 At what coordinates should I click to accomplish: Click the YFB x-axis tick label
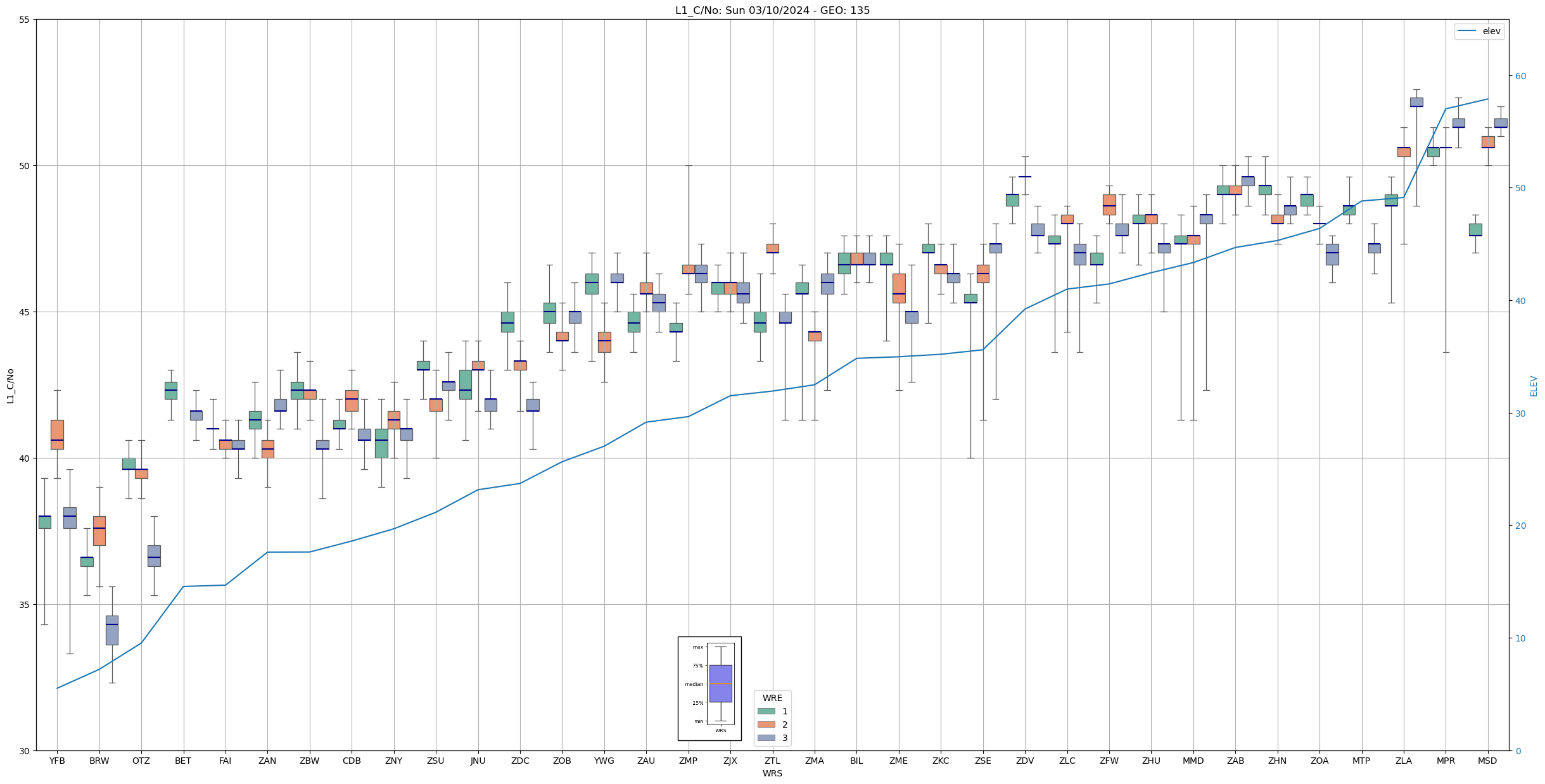click(x=57, y=761)
